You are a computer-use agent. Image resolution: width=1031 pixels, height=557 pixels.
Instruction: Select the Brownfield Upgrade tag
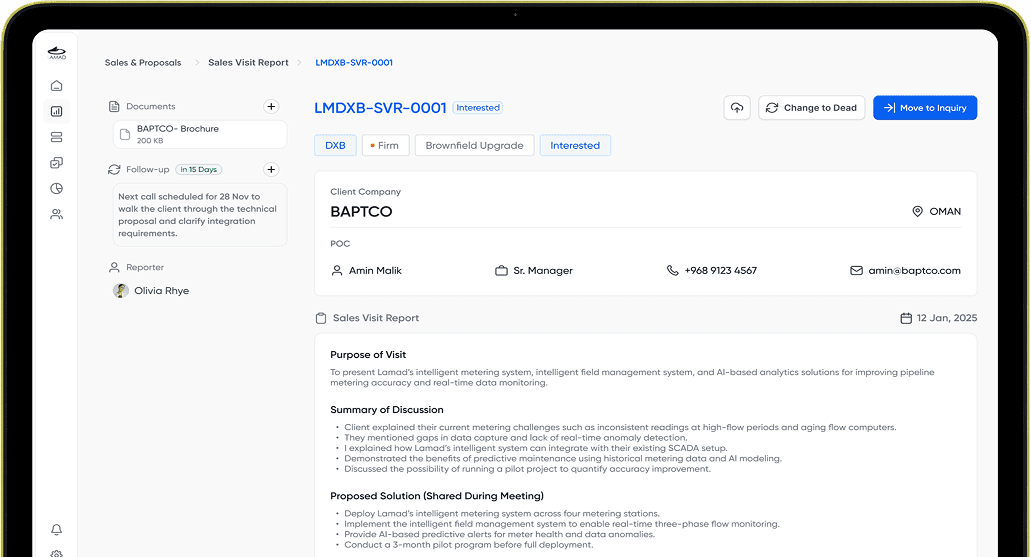tap(474, 145)
